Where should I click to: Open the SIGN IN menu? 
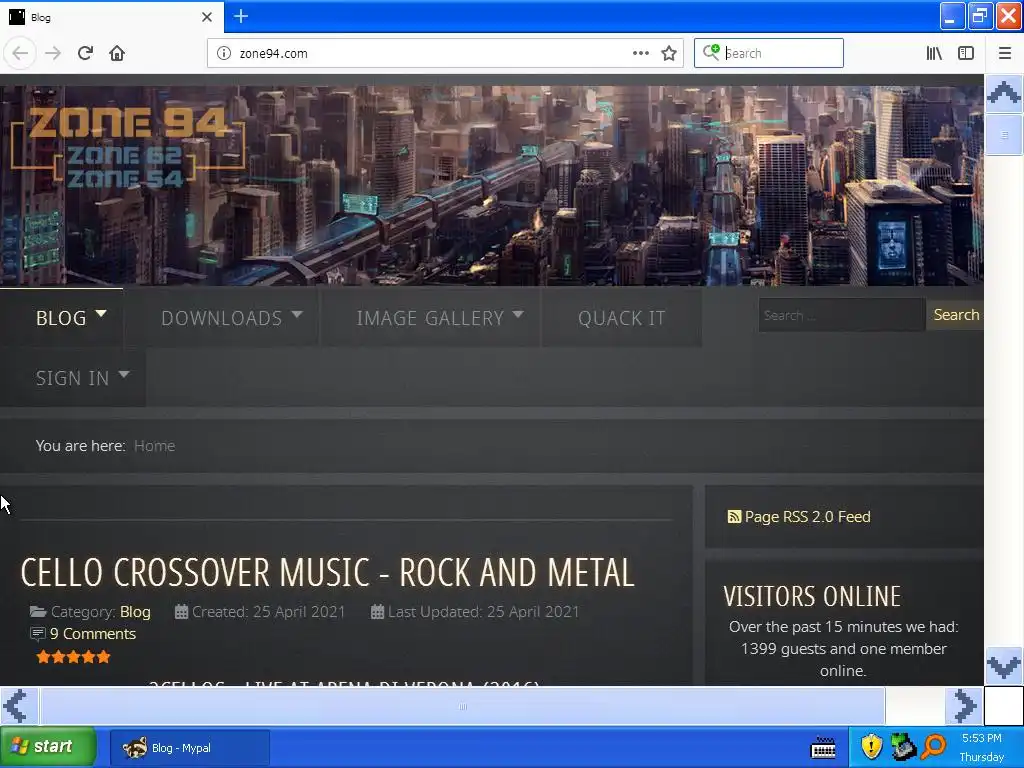[x=72, y=378]
